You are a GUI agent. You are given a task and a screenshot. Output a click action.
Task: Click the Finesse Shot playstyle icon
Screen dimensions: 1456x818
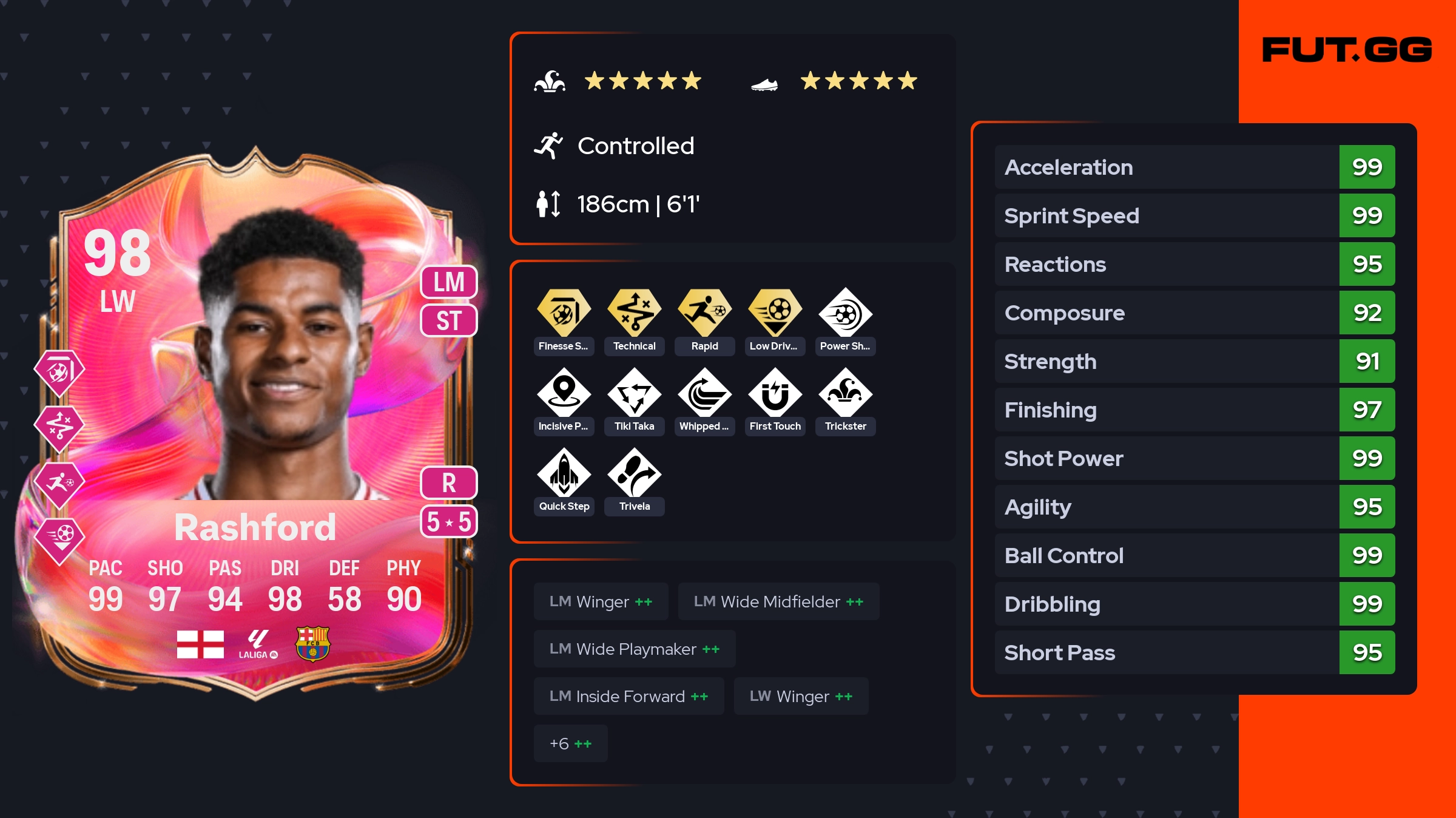564,313
